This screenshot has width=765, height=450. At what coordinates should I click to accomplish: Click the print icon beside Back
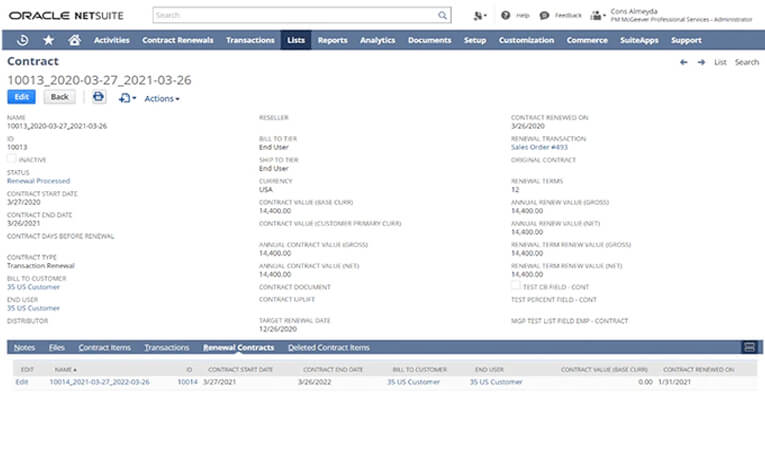98,97
